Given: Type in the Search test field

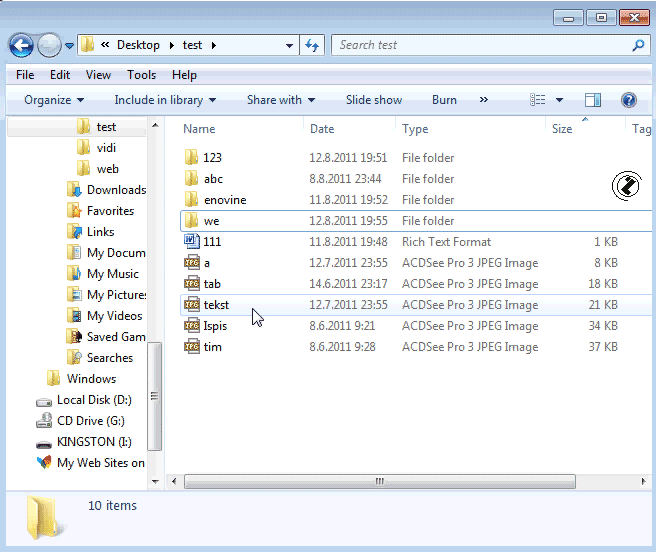Looking at the screenshot, I should pyautogui.click(x=480, y=45).
